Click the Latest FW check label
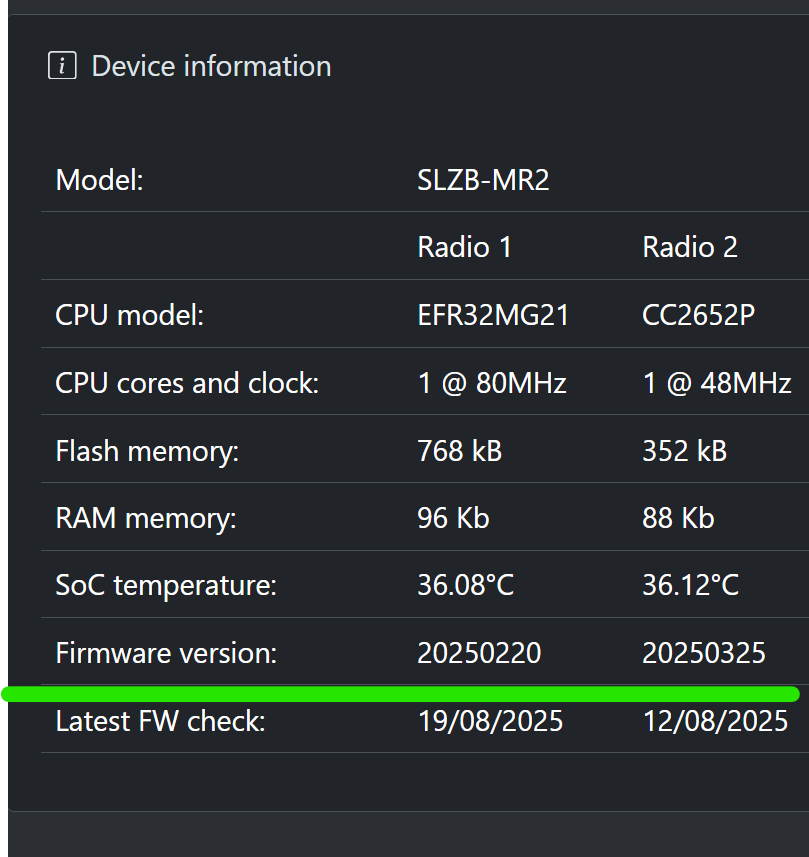Screen dimensions: 809x857 point(161,721)
